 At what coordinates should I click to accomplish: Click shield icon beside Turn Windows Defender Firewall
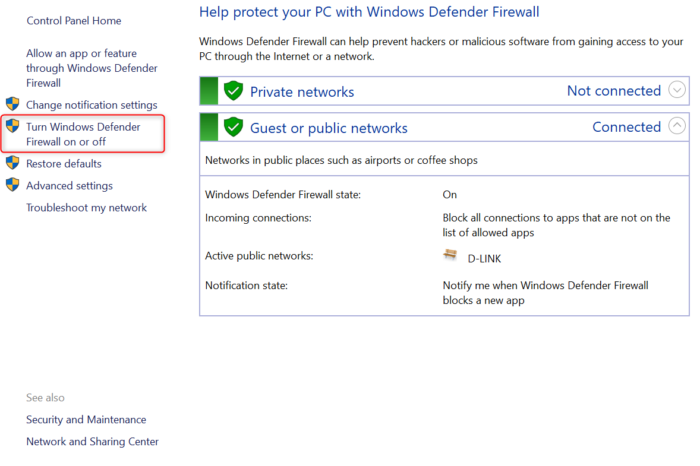12,126
